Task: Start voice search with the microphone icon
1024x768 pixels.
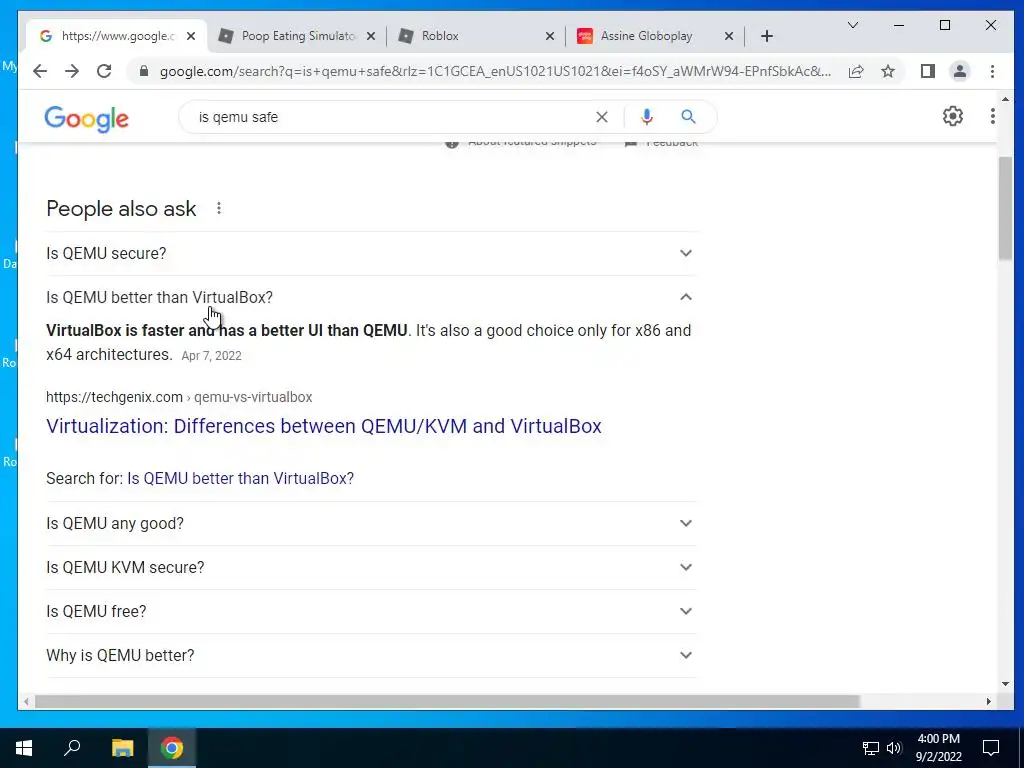Action: point(647,117)
